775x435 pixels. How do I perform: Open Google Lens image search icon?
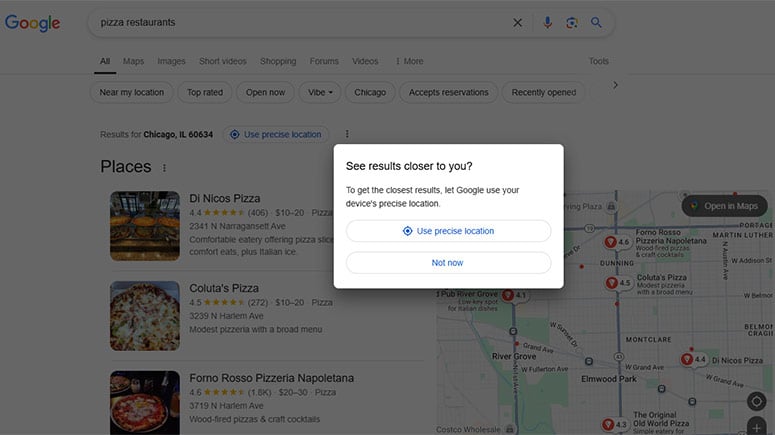coord(572,23)
